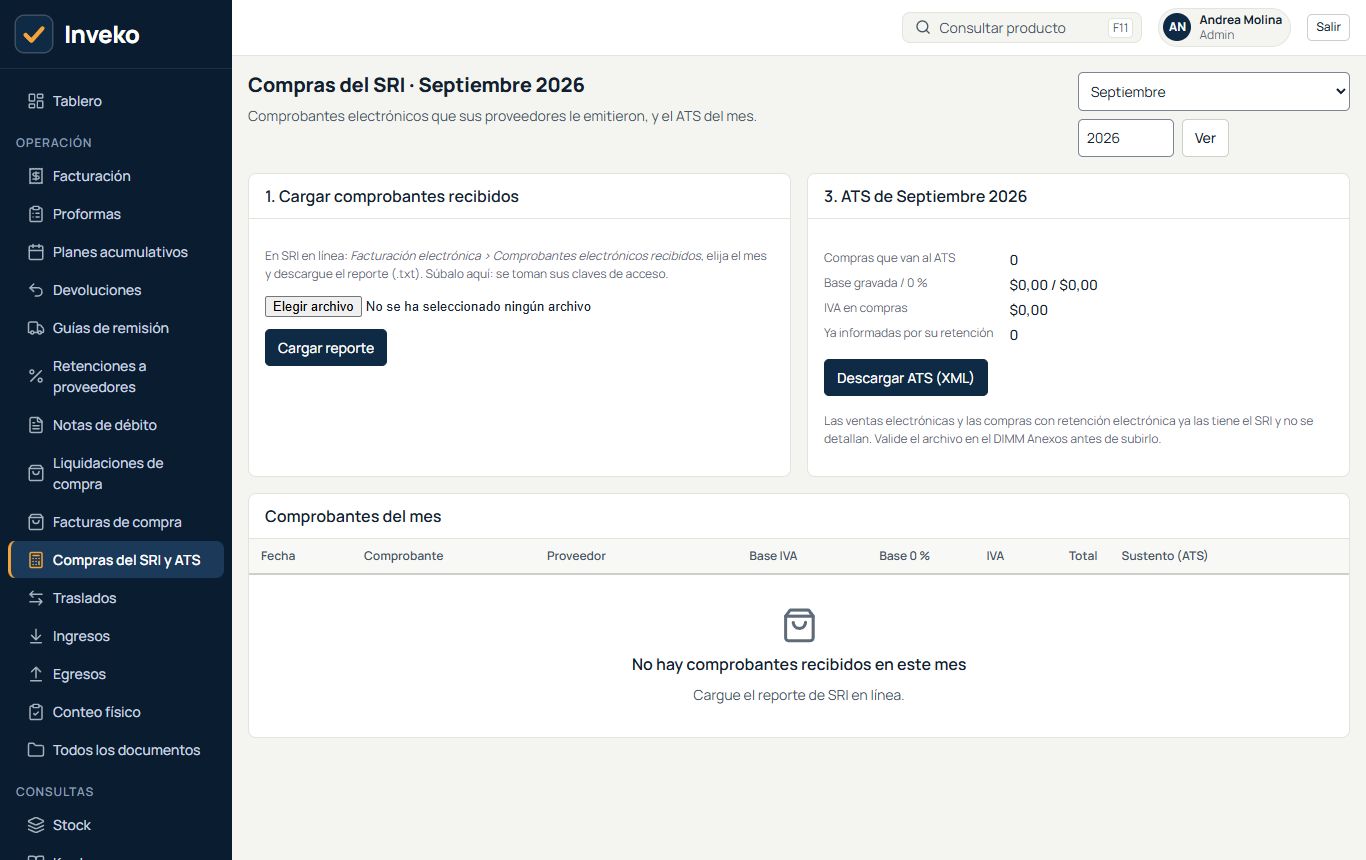
Task: Click the Elegir archivo file button
Action: coord(313,307)
